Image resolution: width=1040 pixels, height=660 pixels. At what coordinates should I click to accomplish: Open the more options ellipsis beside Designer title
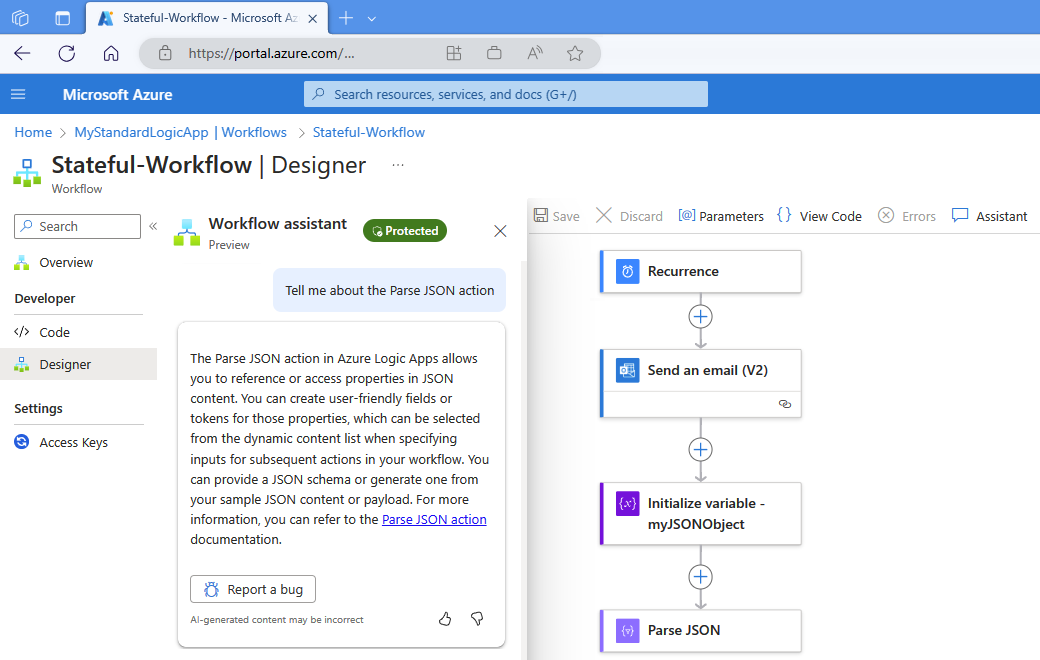pos(398,165)
